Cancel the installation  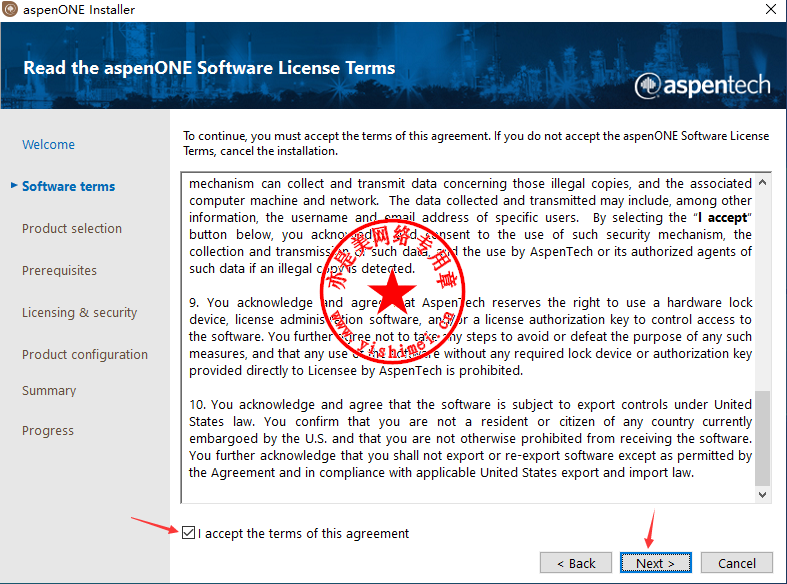[x=736, y=563]
